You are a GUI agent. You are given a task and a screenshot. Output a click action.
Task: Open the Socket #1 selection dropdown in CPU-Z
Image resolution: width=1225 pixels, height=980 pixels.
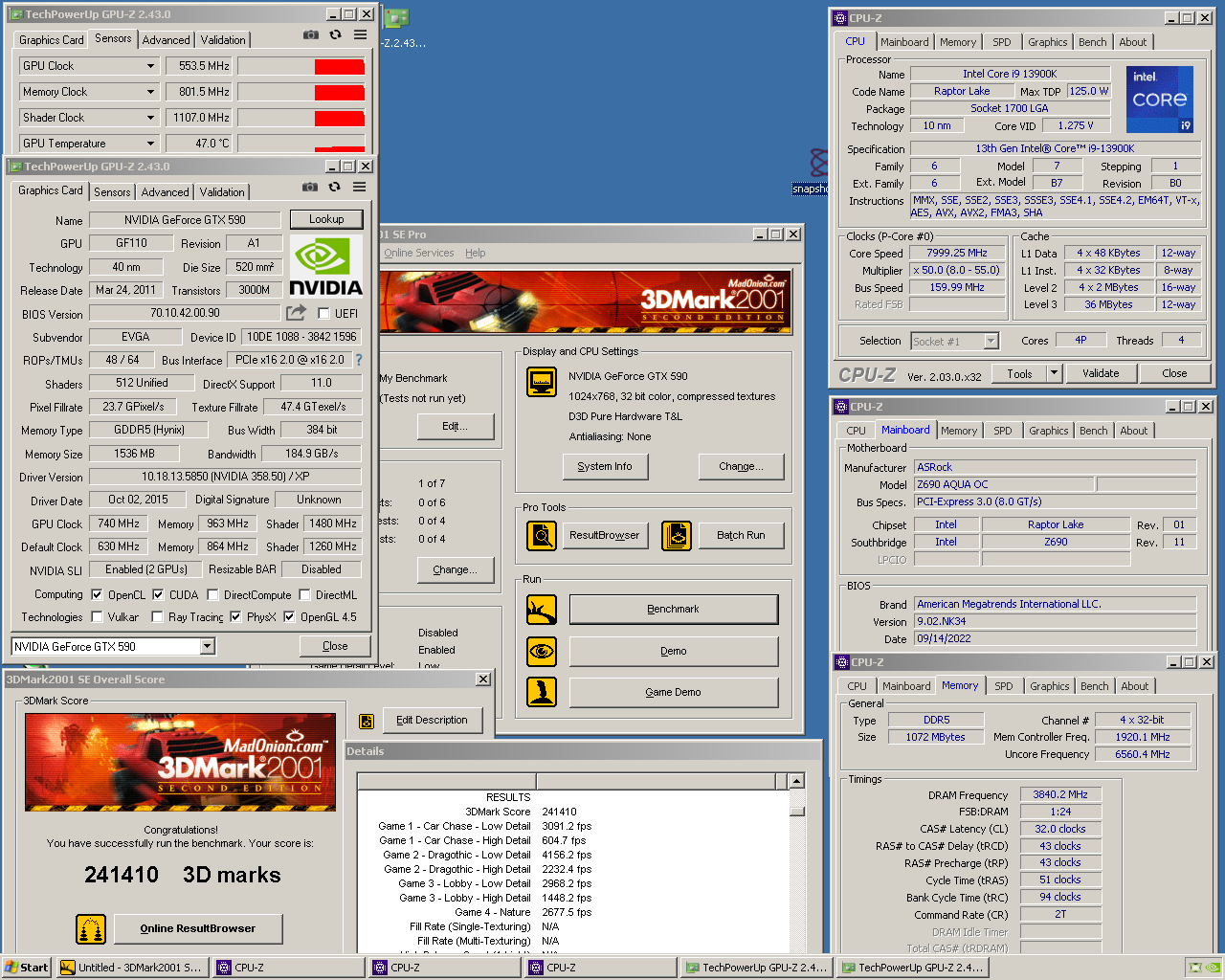tap(991, 341)
